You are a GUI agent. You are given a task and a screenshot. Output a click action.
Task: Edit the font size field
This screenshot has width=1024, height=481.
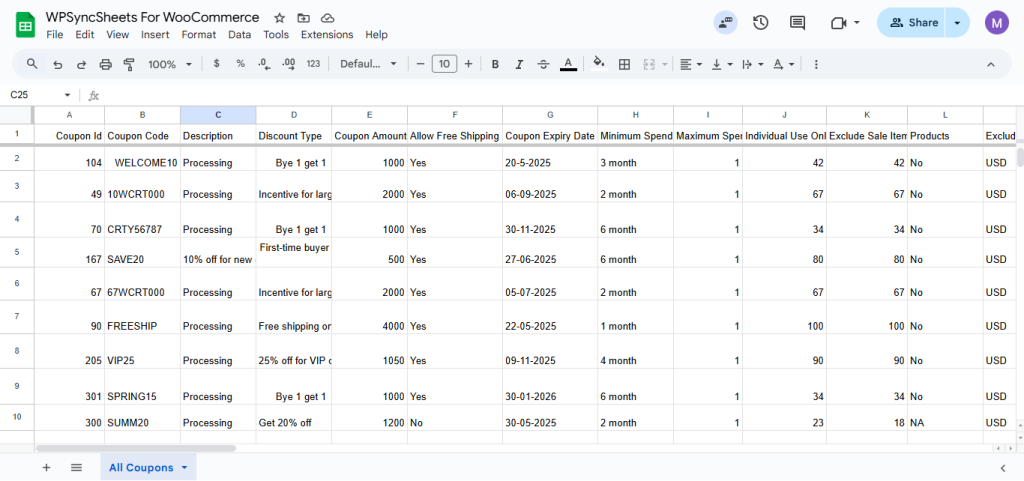pyautogui.click(x=445, y=64)
